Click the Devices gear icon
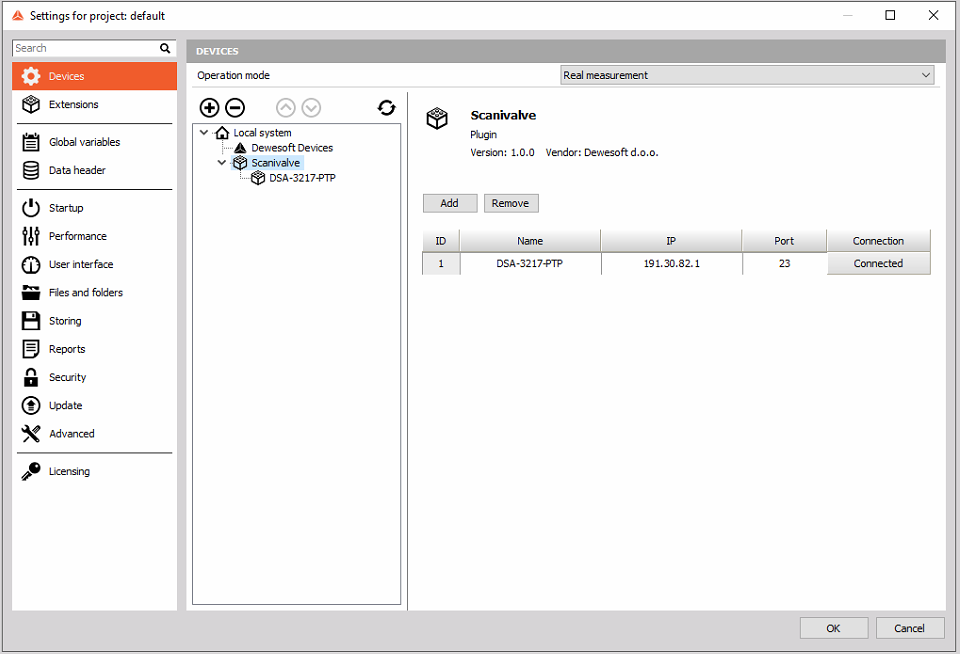960x654 pixels. [31, 76]
